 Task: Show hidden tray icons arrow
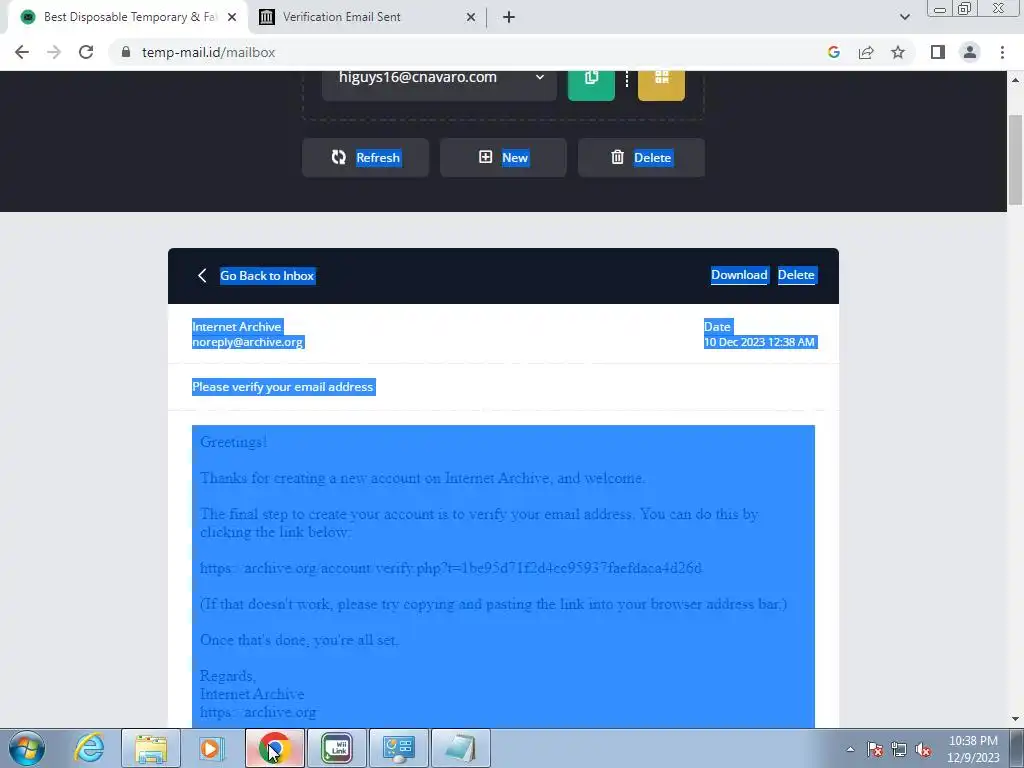click(850, 749)
